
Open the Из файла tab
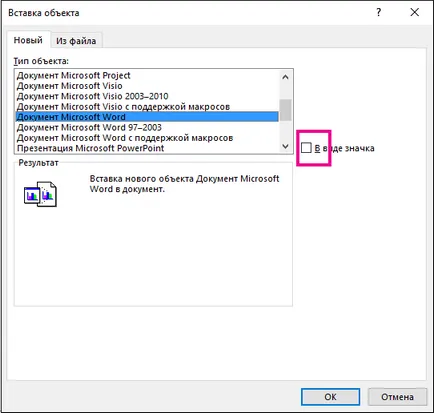[76, 41]
